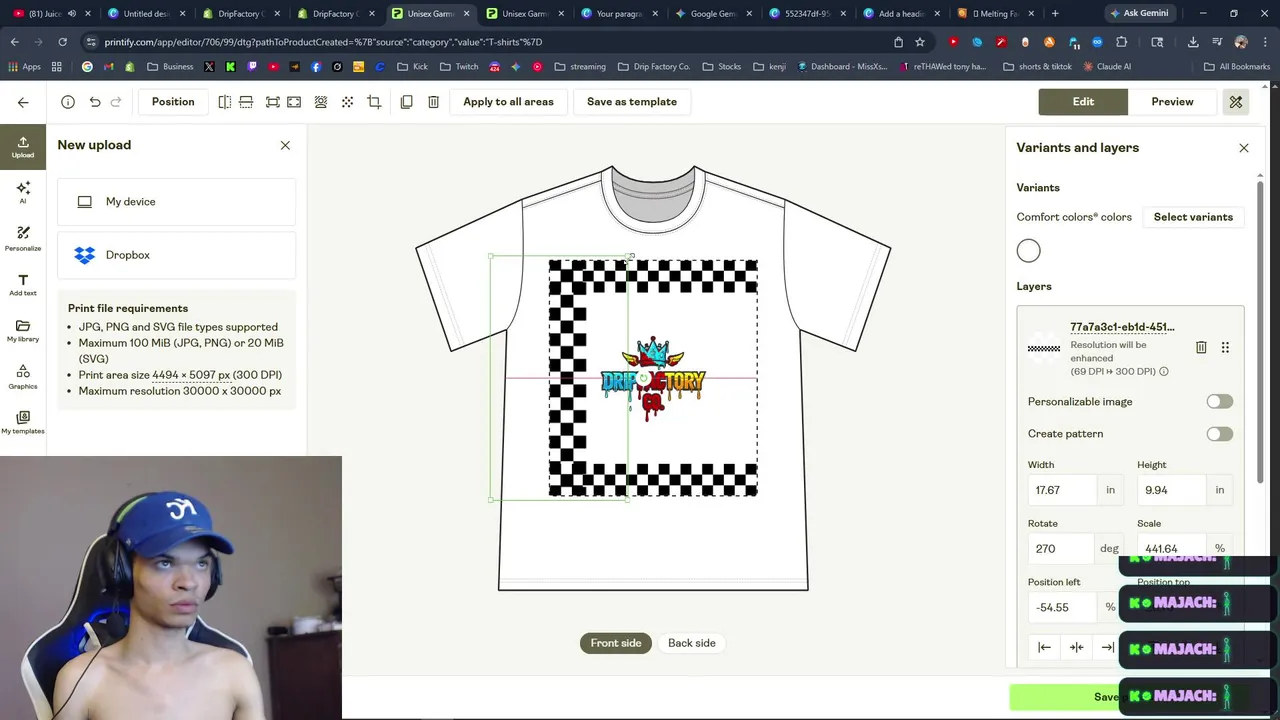Bookmark this page with star icon

pyautogui.click(x=920, y=42)
